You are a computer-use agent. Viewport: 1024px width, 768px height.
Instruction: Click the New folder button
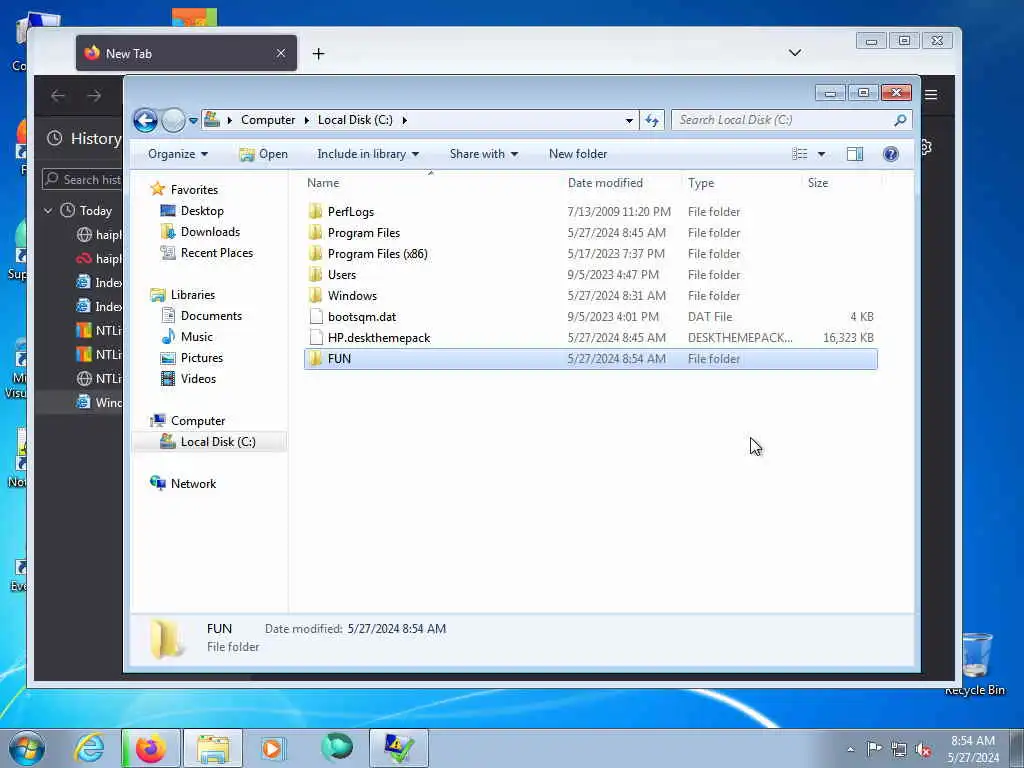[578, 154]
